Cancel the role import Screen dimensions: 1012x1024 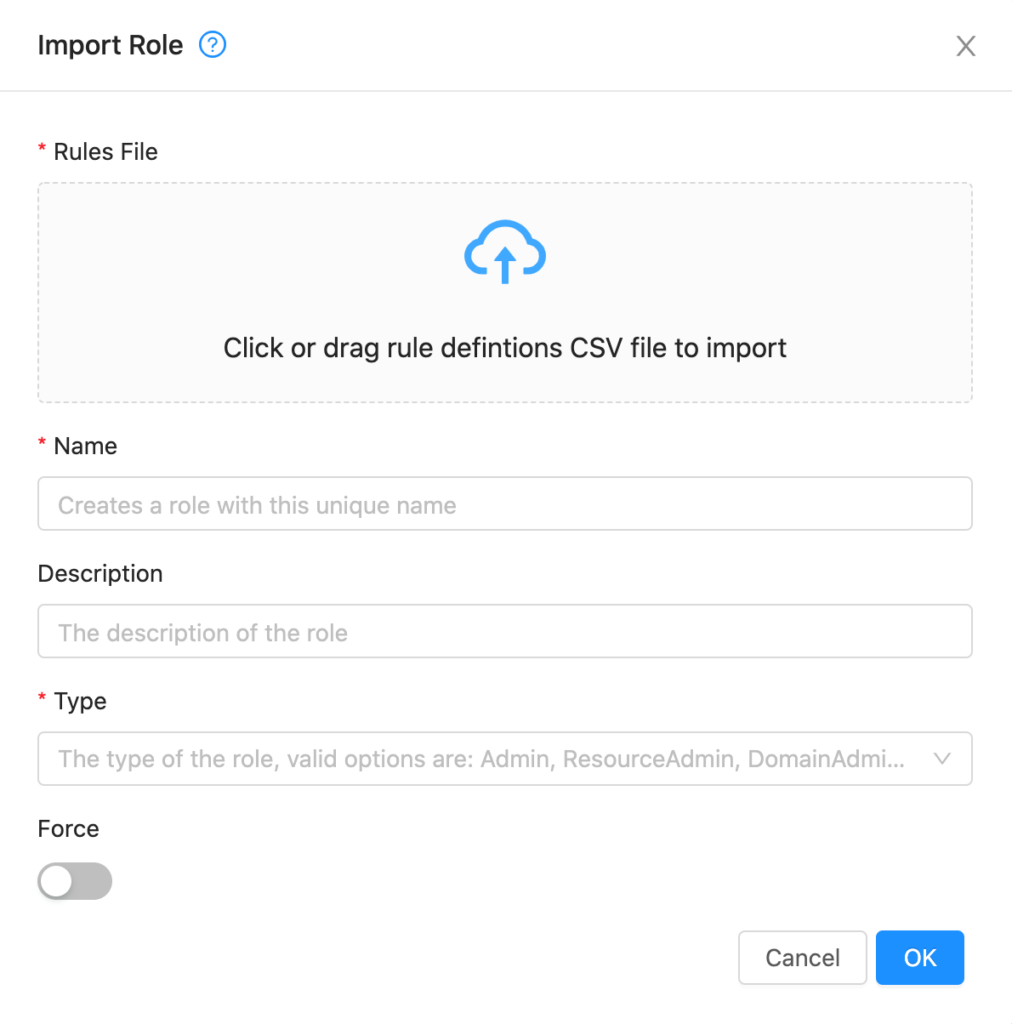pos(802,957)
